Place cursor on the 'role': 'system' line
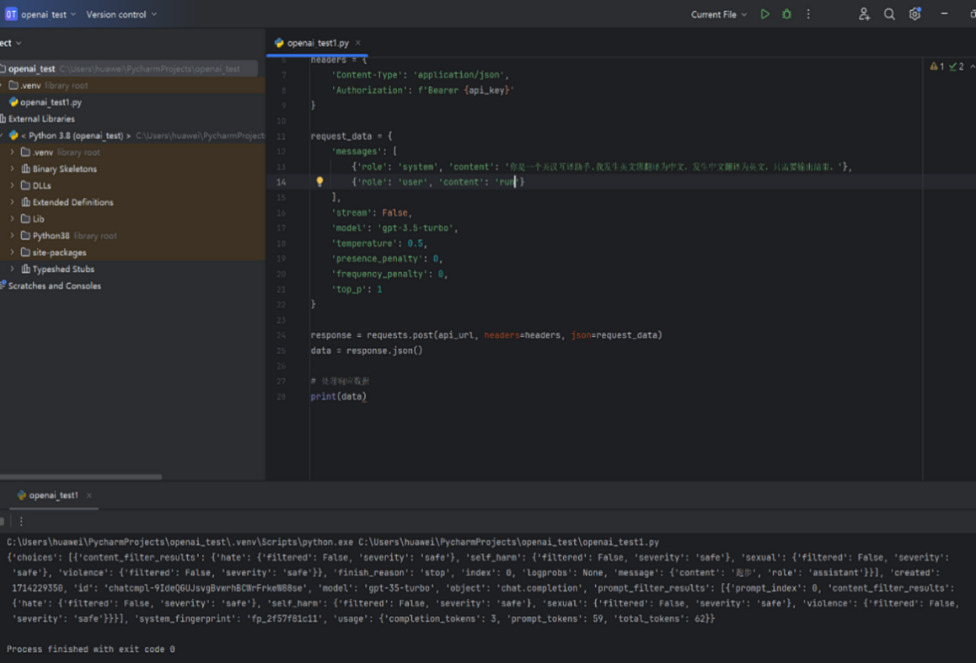This screenshot has width=976, height=663. pyautogui.click(x=602, y=167)
